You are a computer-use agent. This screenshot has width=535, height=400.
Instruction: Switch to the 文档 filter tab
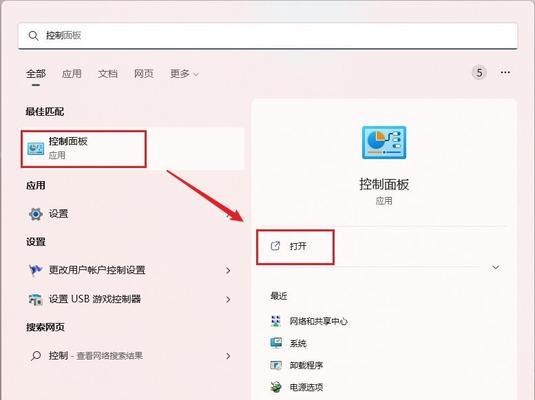108,73
